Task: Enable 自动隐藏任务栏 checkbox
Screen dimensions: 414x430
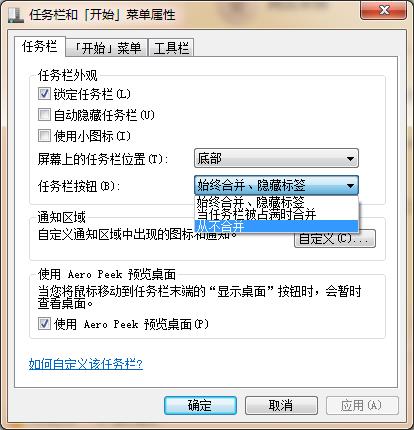Action: pyautogui.click(x=44, y=115)
